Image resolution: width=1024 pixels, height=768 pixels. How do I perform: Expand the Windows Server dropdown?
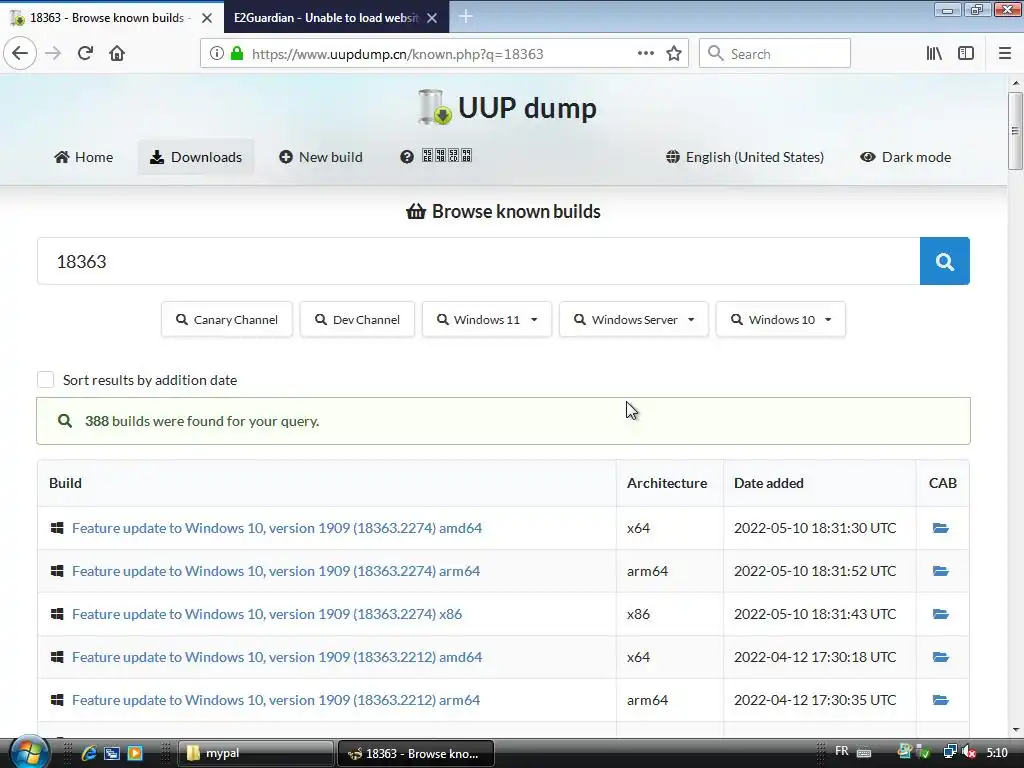pos(633,319)
